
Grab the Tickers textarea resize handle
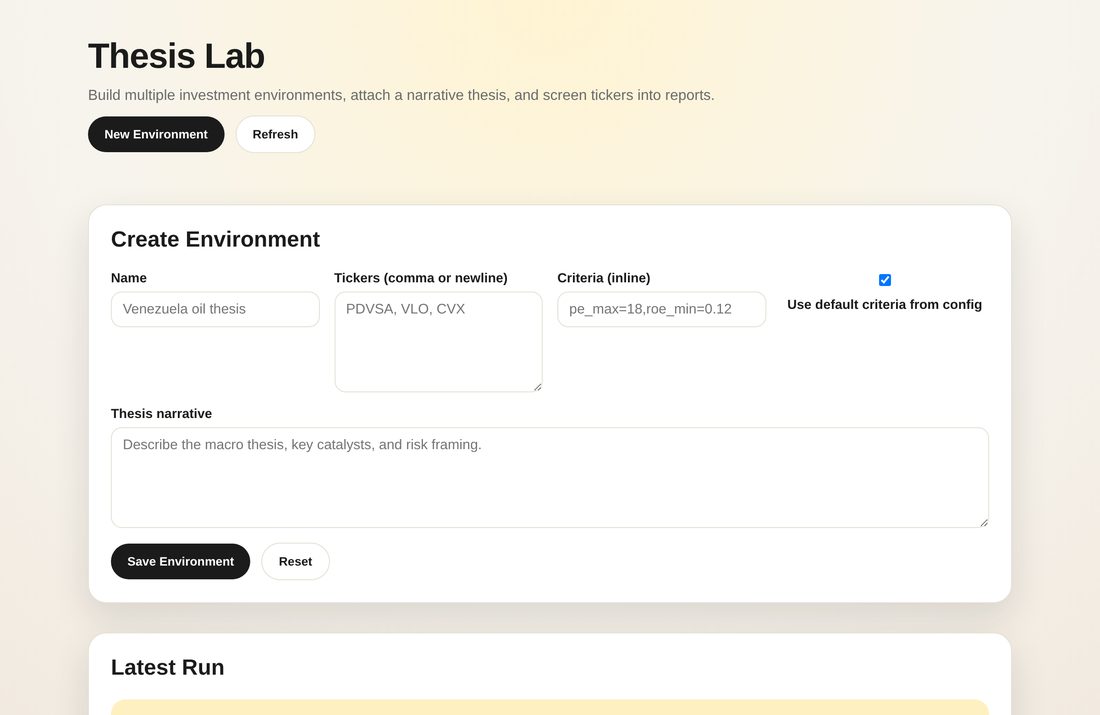[537, 387]
